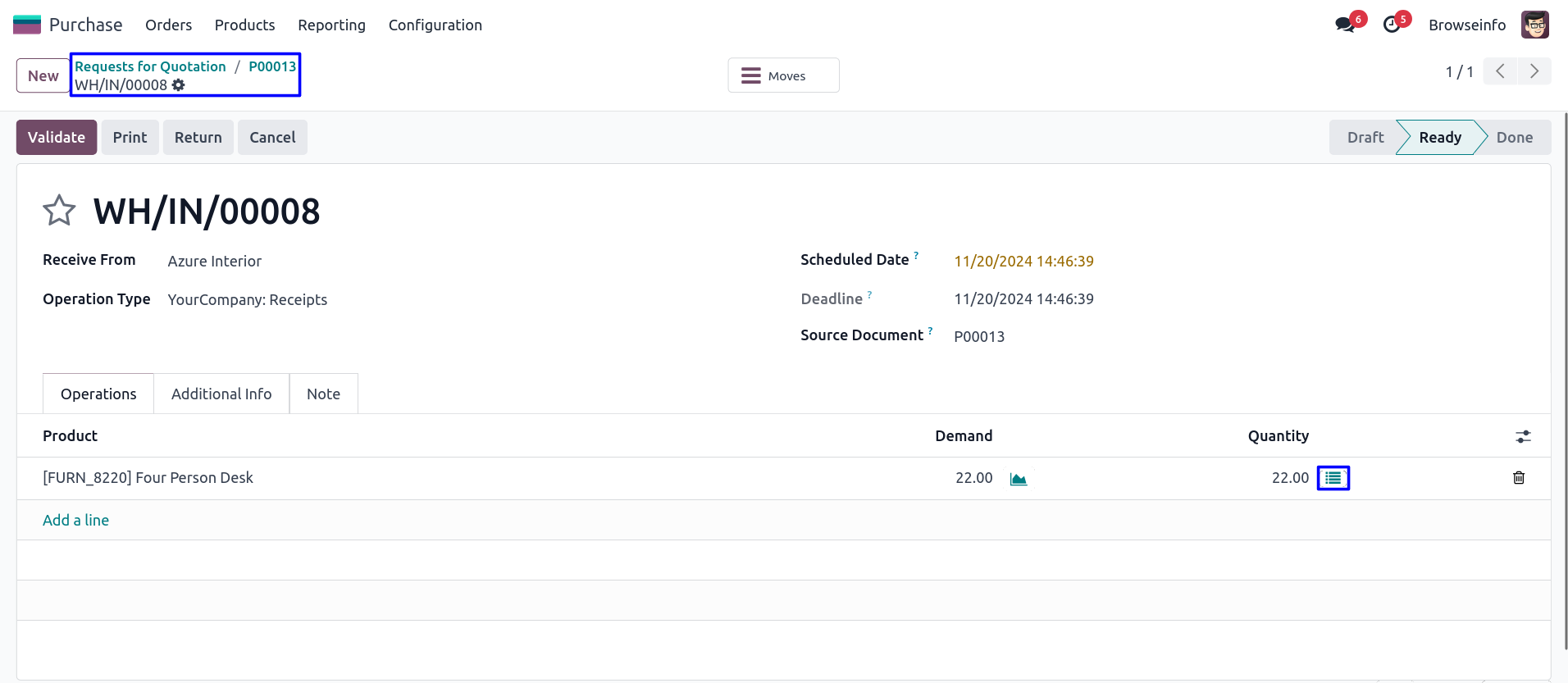Viewport: 1568px width, 683px height.
Task: Open the Moves smart button
Action: pos(783,75)
